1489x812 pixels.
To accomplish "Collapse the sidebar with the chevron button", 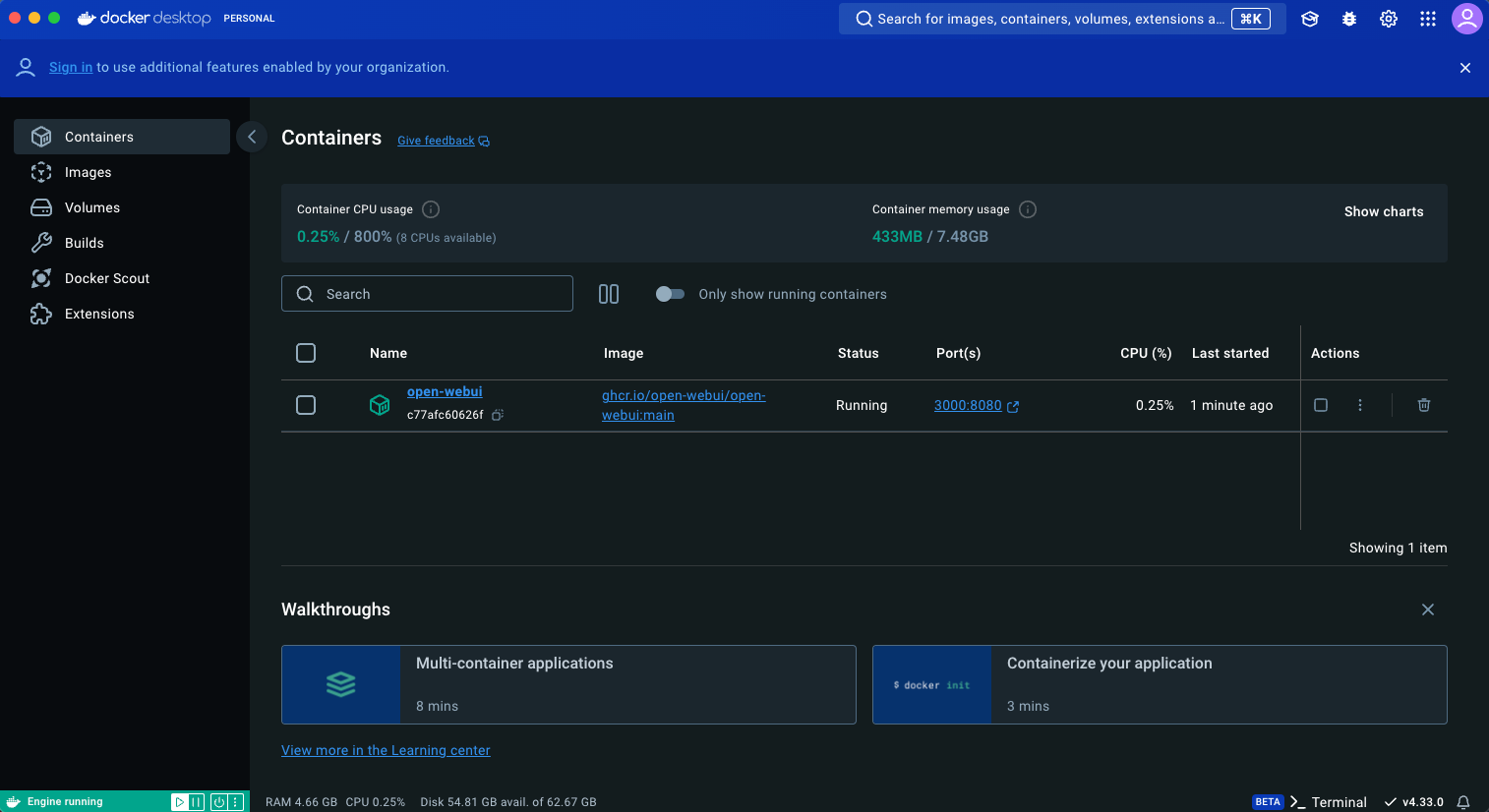I will coord(252,137).
